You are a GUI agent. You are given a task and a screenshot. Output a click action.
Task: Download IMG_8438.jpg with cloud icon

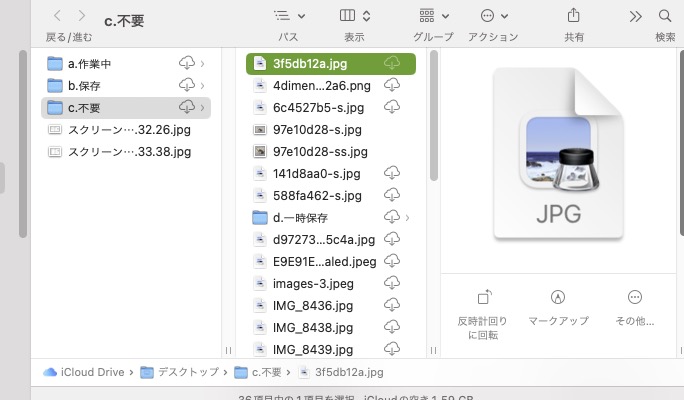(392, 327)
